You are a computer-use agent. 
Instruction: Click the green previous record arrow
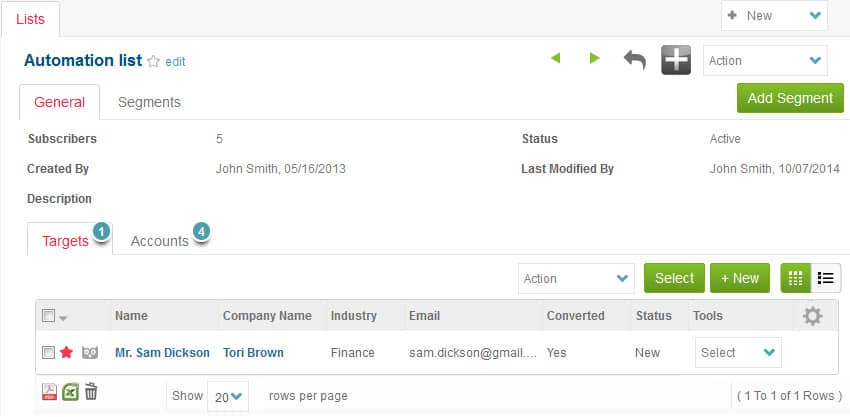pos(555,59)
